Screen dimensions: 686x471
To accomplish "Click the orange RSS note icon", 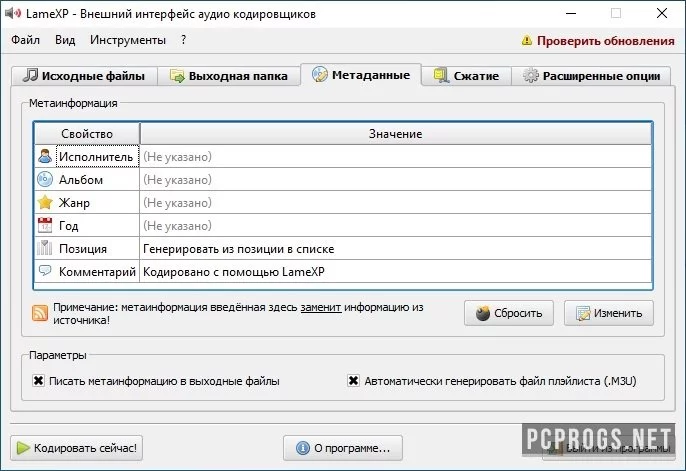I will (x=40, y=313).
